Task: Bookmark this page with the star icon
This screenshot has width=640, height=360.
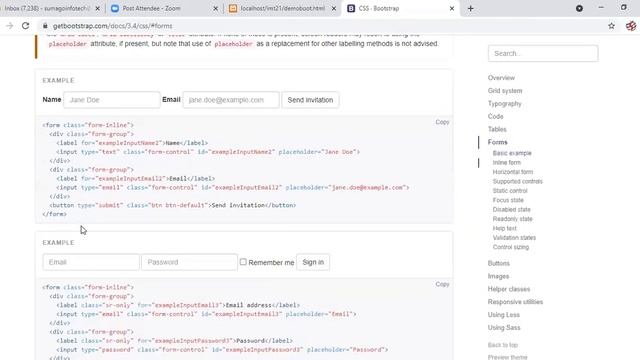Action: tap(611, 26)
